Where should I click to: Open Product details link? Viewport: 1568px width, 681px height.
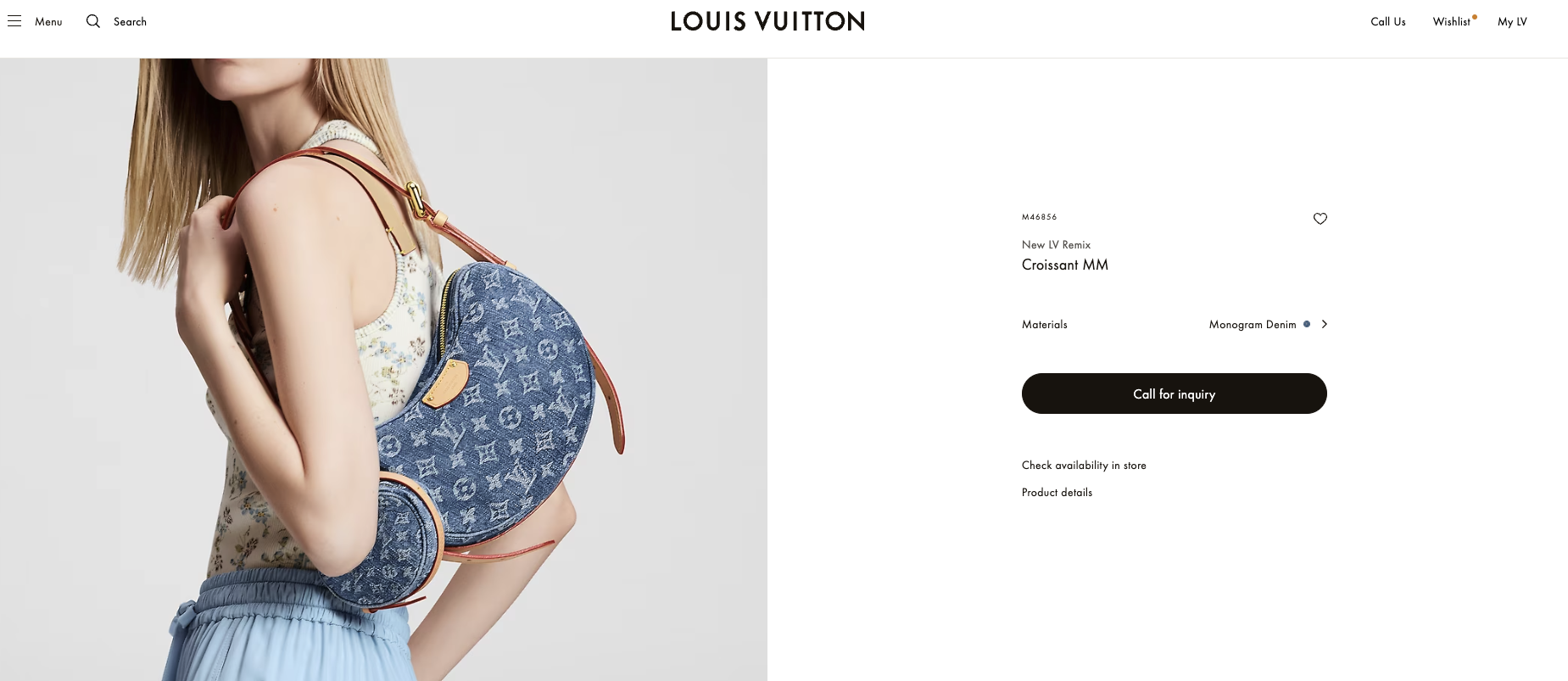pos(1057,493)
